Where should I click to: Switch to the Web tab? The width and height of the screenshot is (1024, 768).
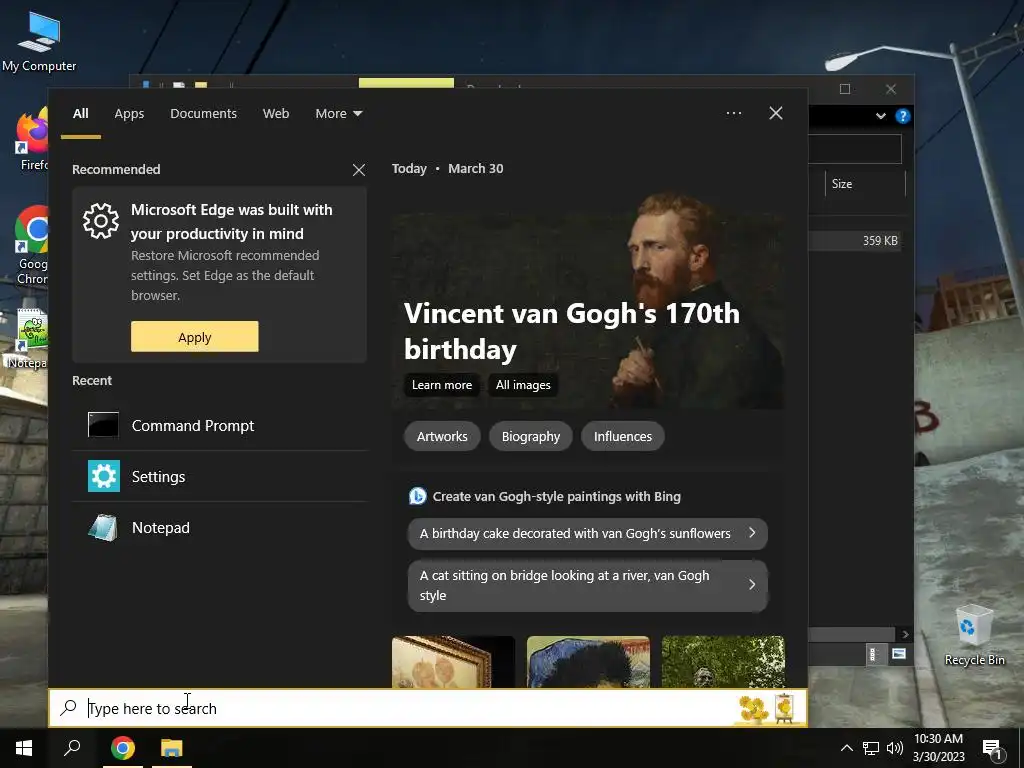pyautogui.click(x=276, y=114)
